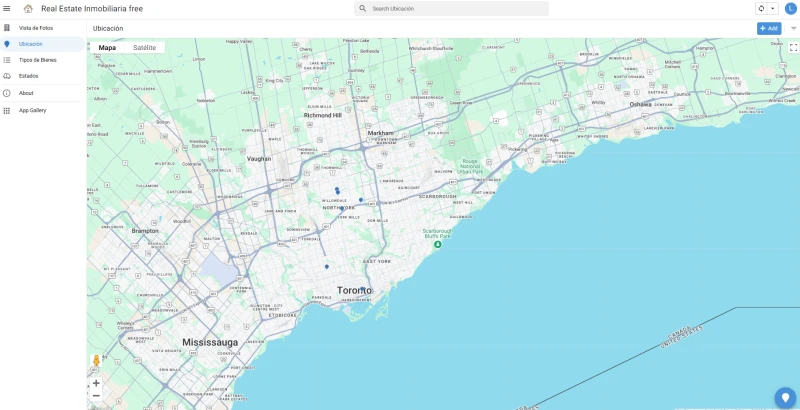This screenshot has width=800, height=410.
Task: Open dropdown arrow next to sync icon
Action: pos(772,9)
